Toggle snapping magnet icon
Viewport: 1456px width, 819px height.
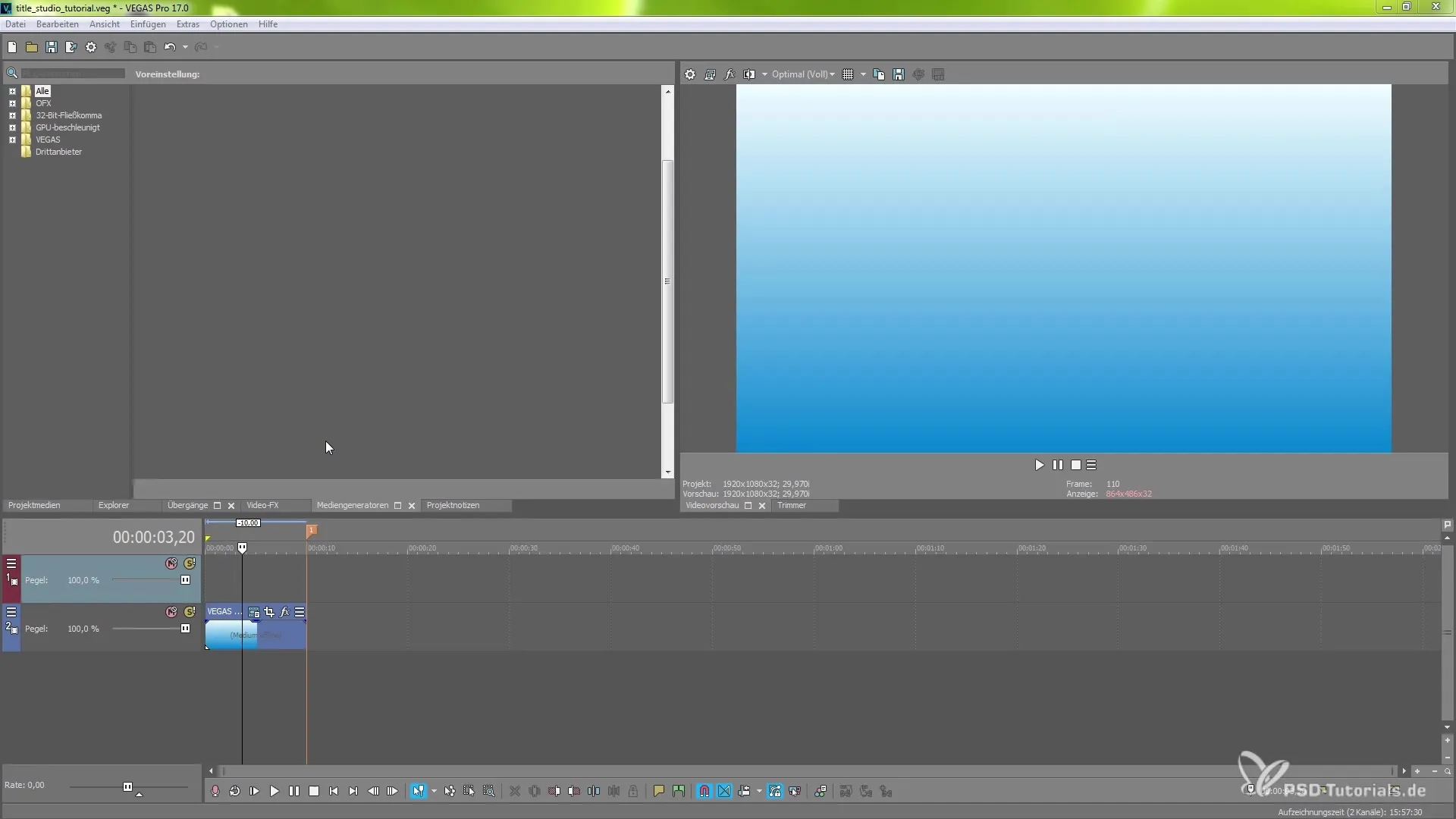704,791
